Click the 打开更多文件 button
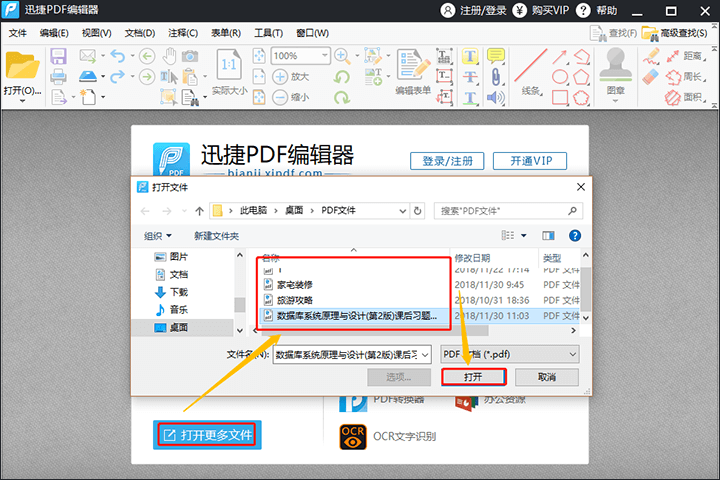Image resolution: width=720 pixels, height=480 pixels. [207, 435]
